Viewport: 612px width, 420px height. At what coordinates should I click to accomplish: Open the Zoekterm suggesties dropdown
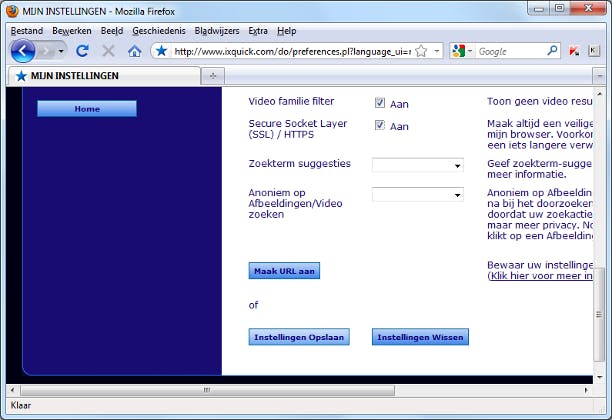tap(418, 165)
